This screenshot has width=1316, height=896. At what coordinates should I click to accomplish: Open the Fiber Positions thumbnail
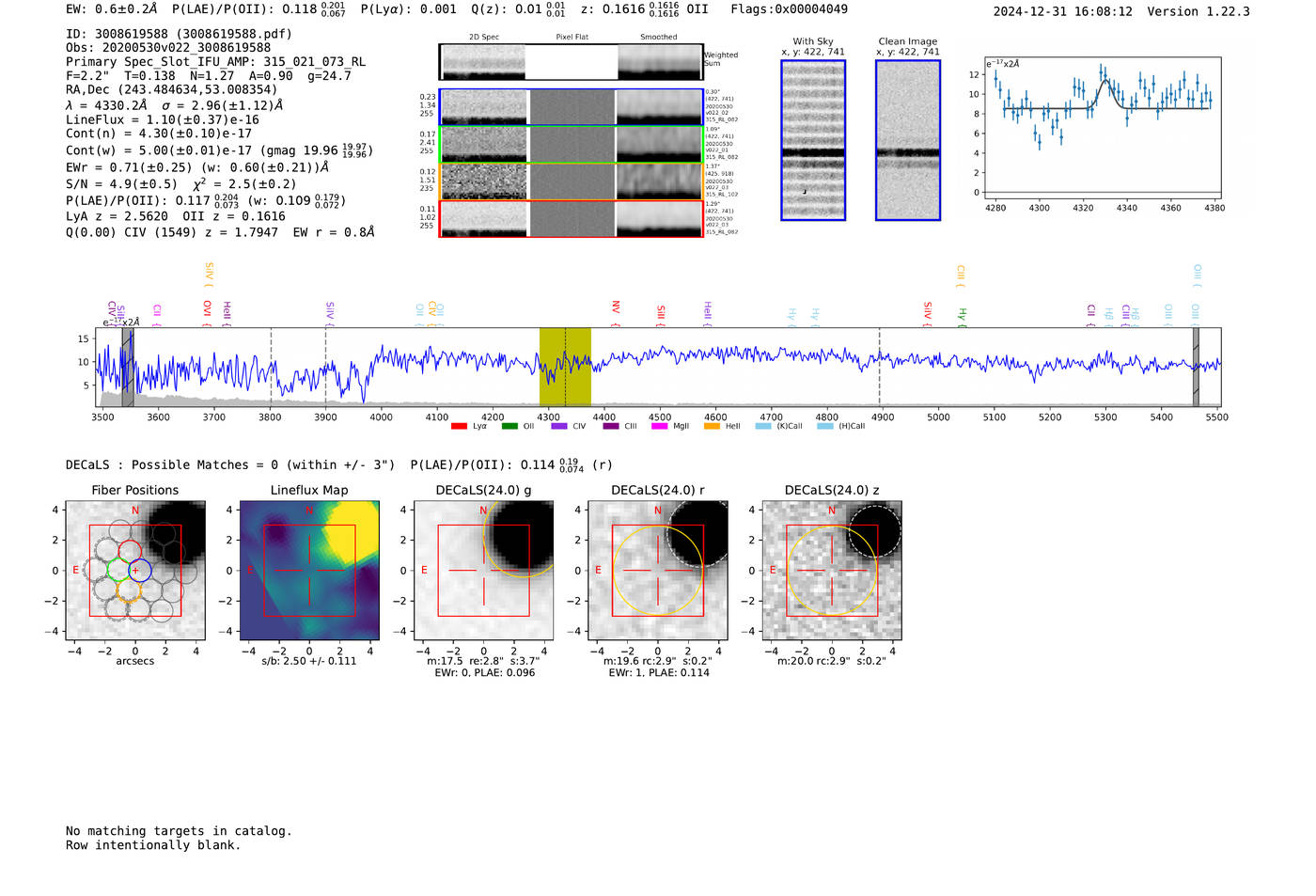coord(135,570)
